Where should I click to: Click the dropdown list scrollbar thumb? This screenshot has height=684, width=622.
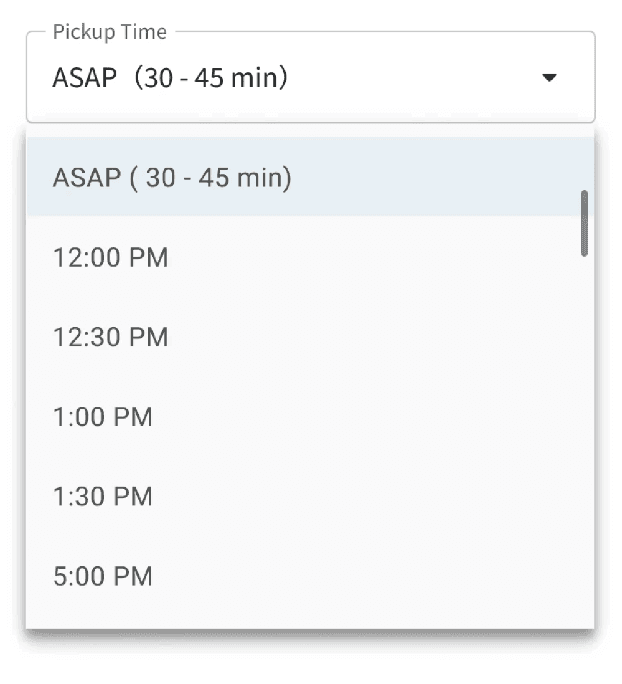tap(584, 223)
